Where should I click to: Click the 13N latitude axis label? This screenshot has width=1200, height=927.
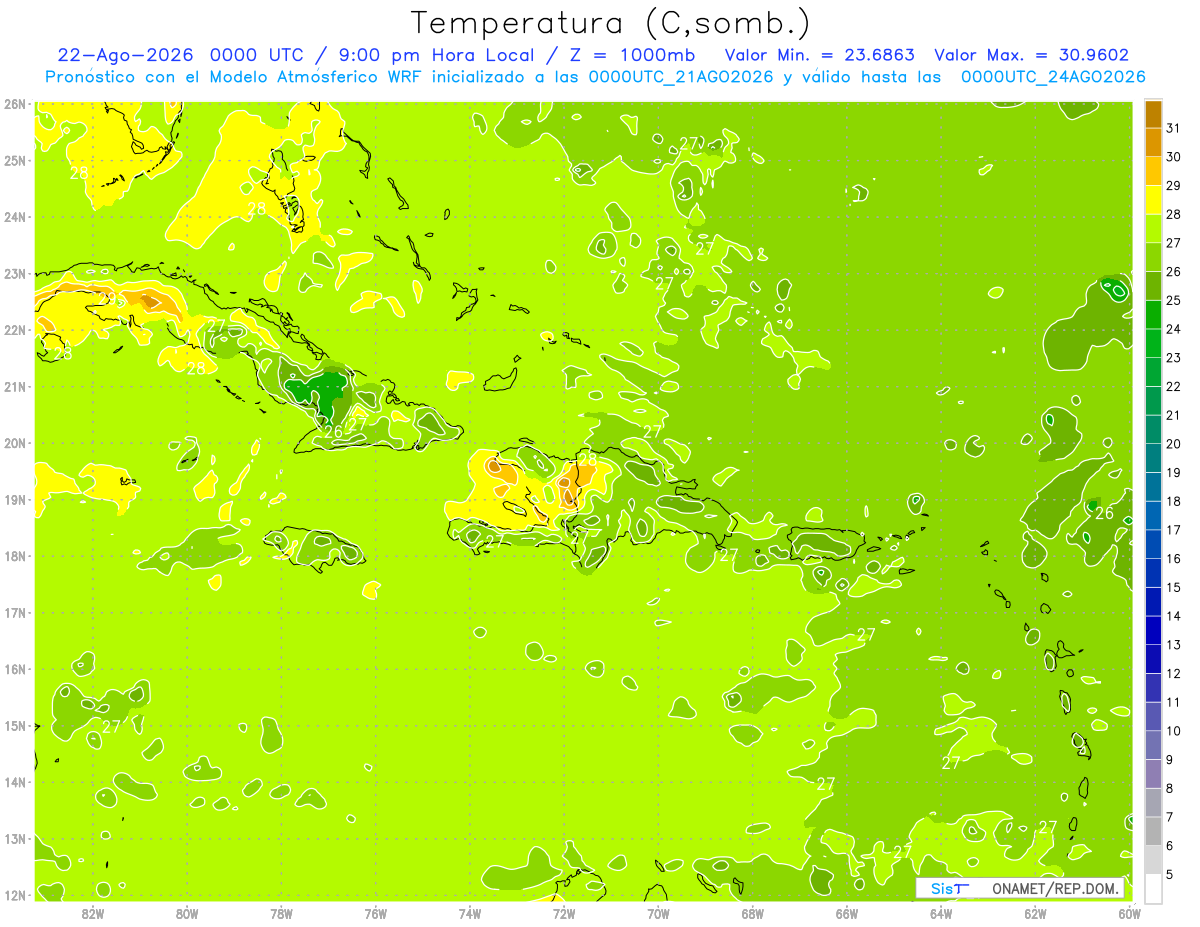click(15, 839)
